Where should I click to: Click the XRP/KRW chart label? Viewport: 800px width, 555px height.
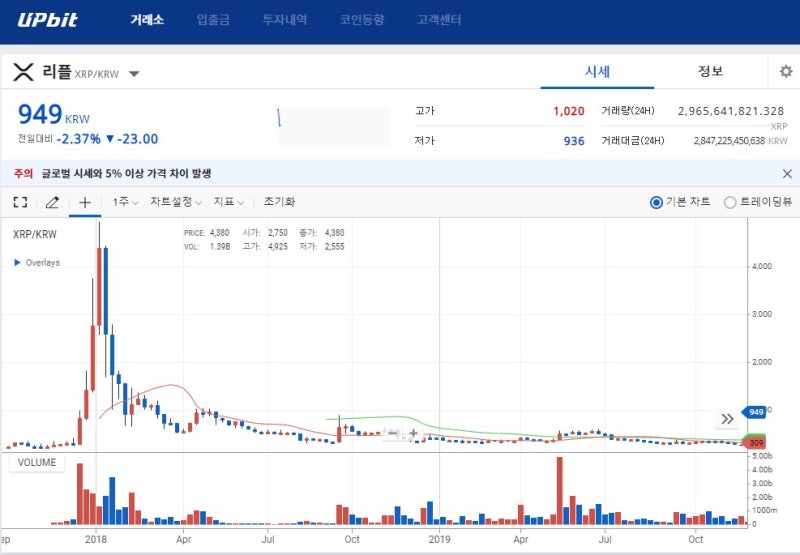35,235
